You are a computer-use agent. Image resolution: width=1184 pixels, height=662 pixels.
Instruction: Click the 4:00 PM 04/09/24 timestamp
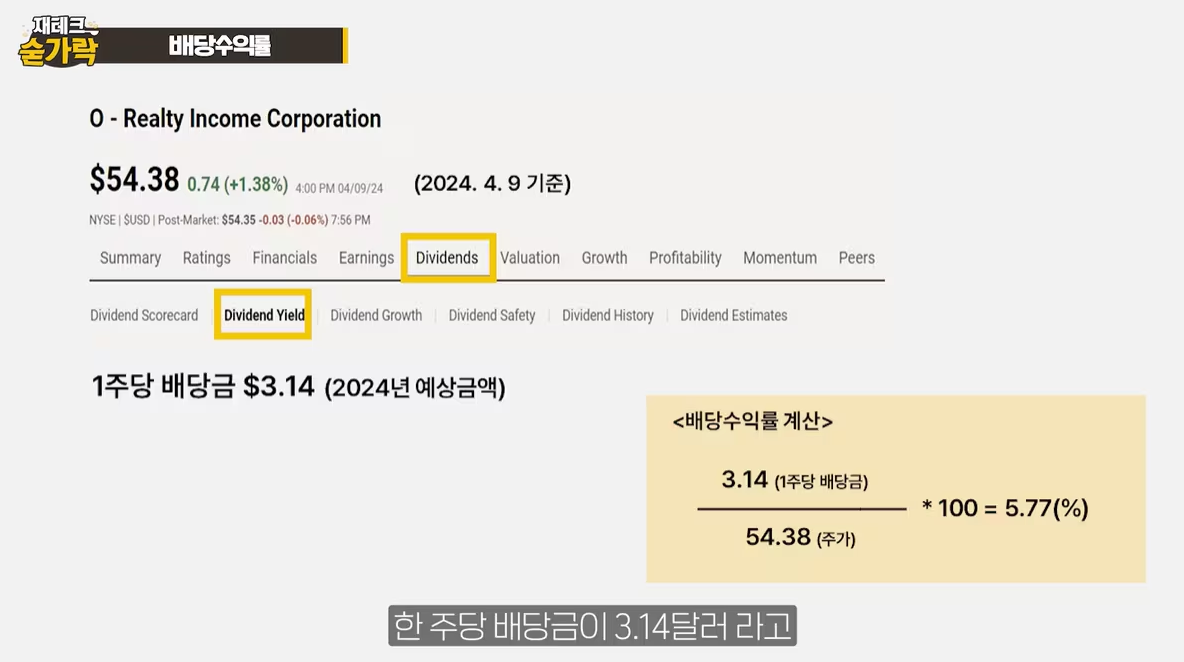pos(339,188)
